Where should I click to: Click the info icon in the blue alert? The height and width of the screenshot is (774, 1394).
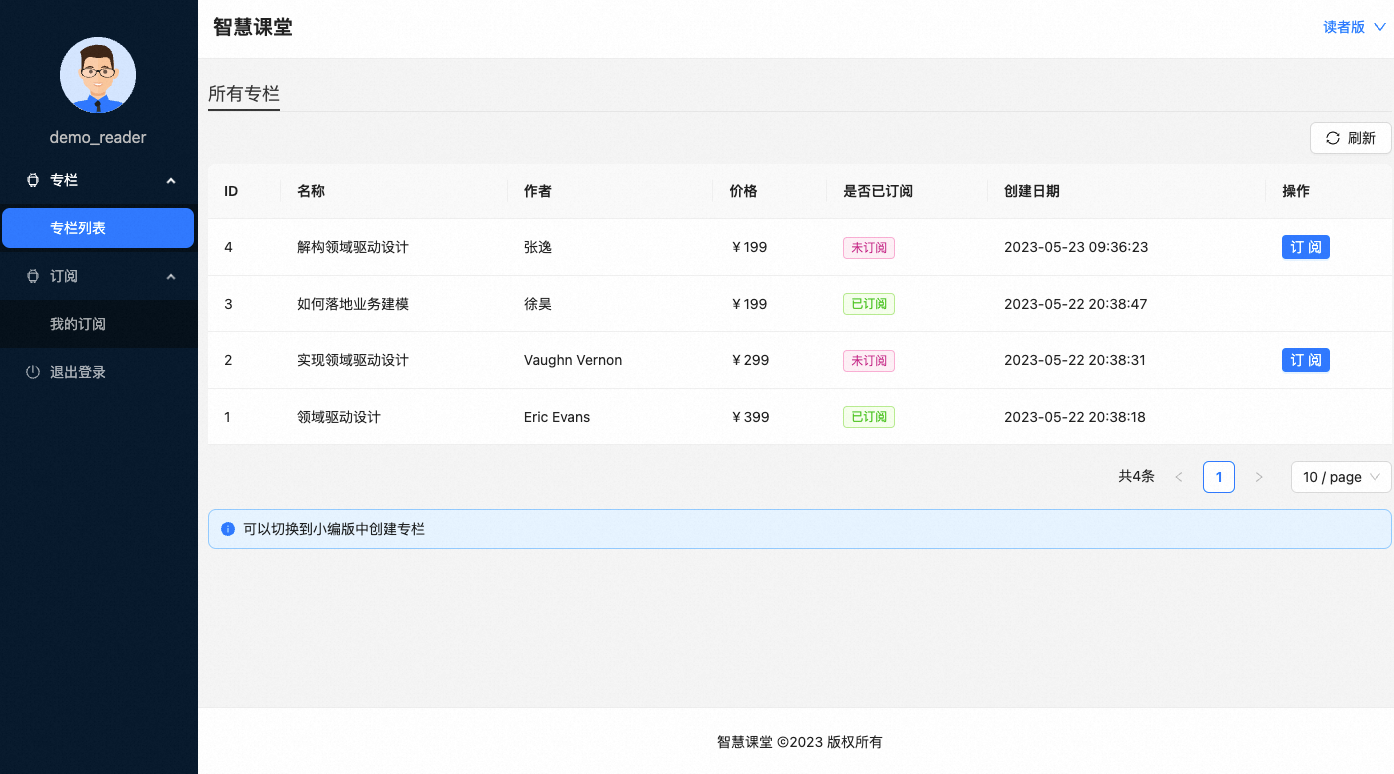point(228,529)
